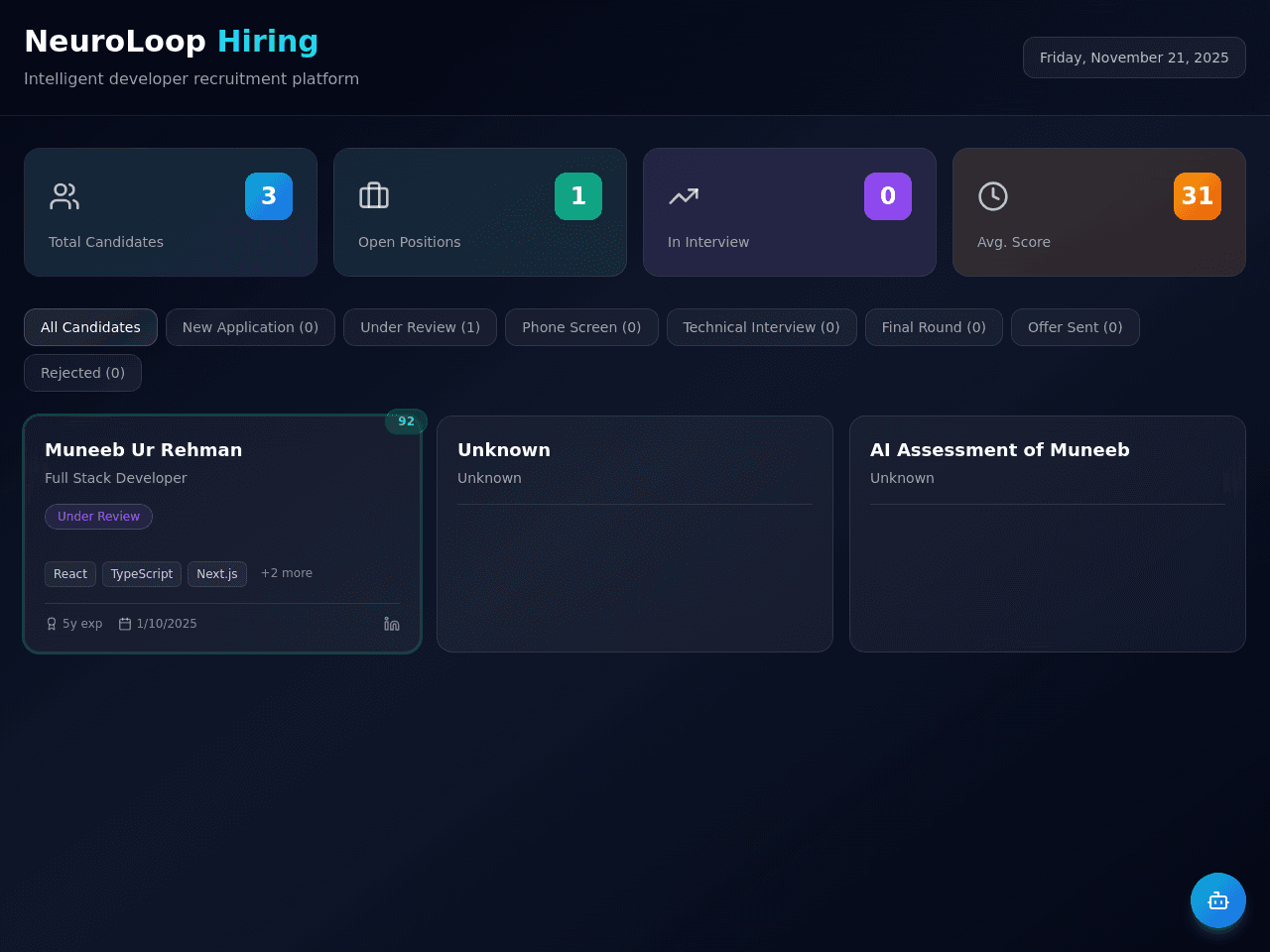1270x952 pixels.
Task: Click the Next.js skill tag
Action: click(217, 574)
